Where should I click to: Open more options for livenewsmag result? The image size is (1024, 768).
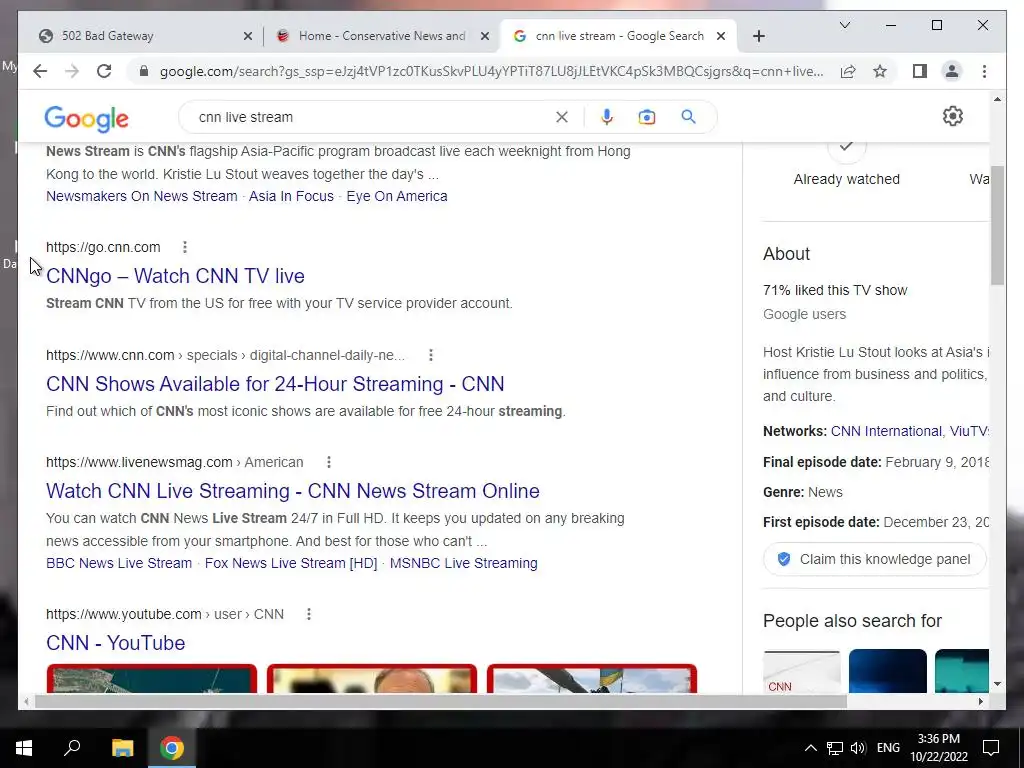coord(328,462)
